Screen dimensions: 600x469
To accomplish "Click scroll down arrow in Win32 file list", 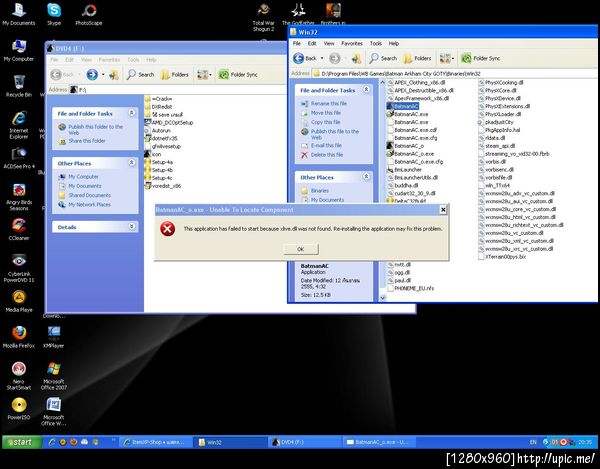I will (382, 297).
